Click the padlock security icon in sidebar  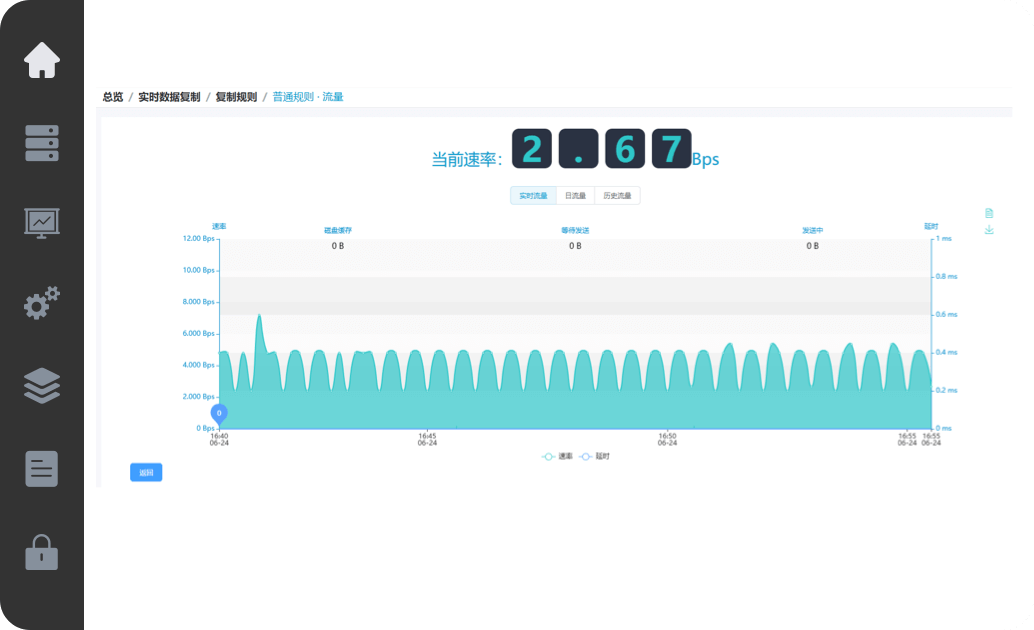42,551
